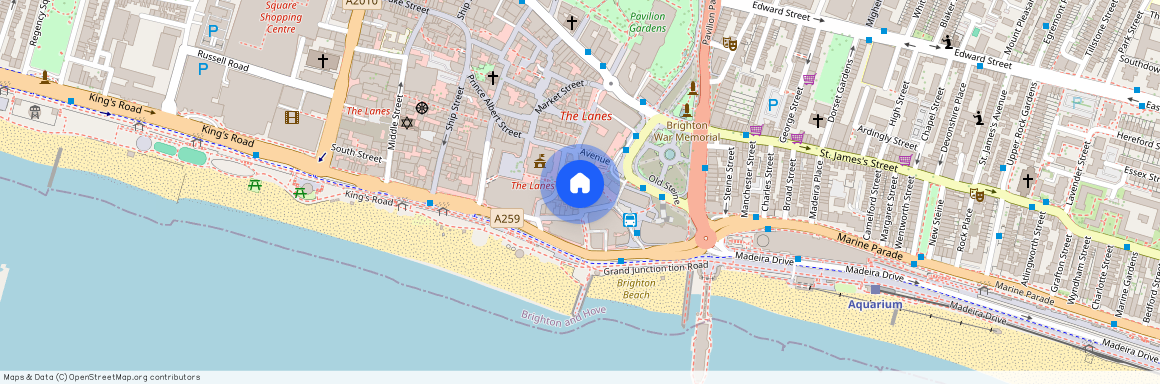Click the church cross next to Dorset Gardens
The image size is (1160, 384).
pyautogui.click(x=817, y=120)
